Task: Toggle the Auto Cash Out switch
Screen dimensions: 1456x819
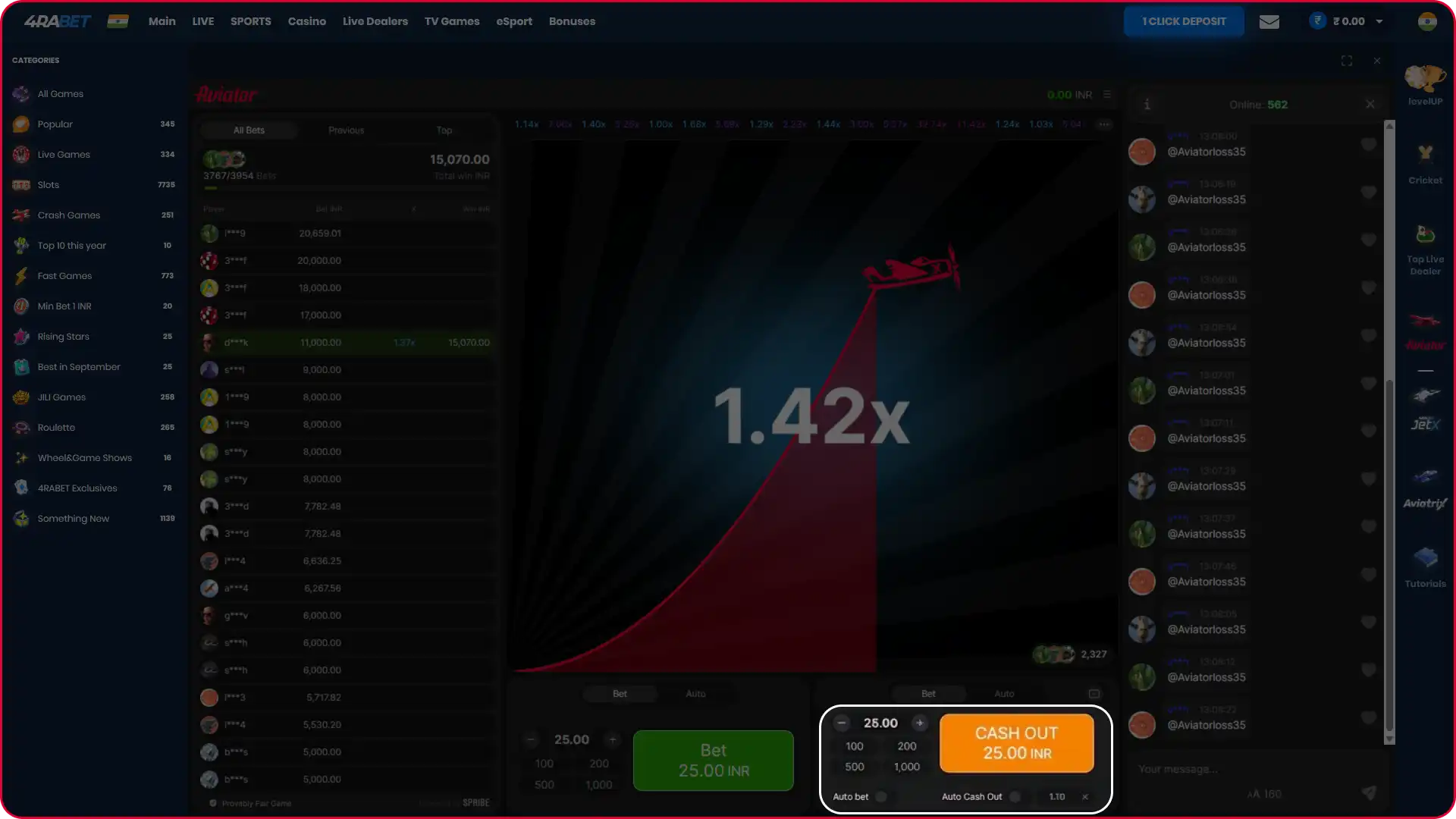Action: tap(1015, 796)
